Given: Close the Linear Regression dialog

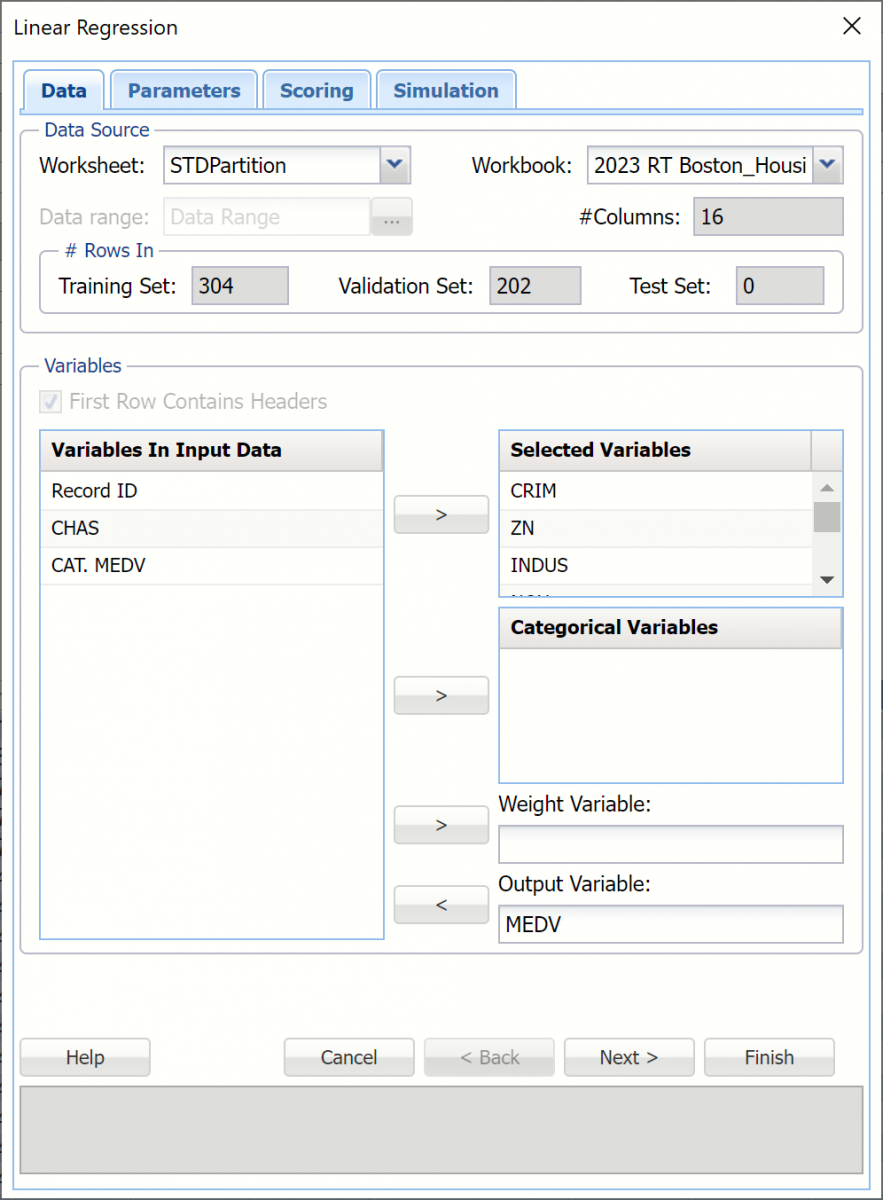Looking at the screenshot, I should pyautogui.click(x=851, y=27).
